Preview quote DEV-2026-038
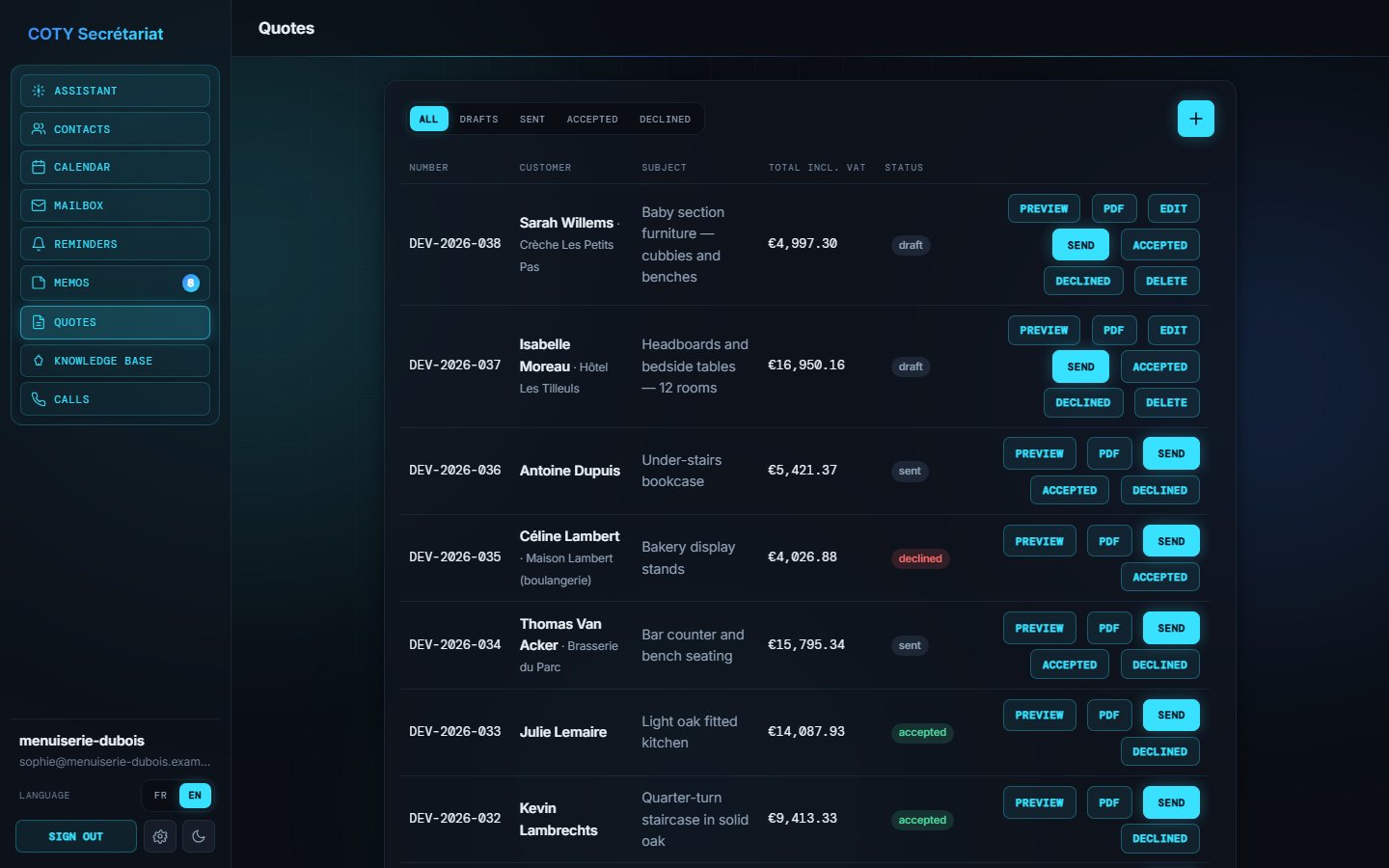 (x=1044, y=208)
